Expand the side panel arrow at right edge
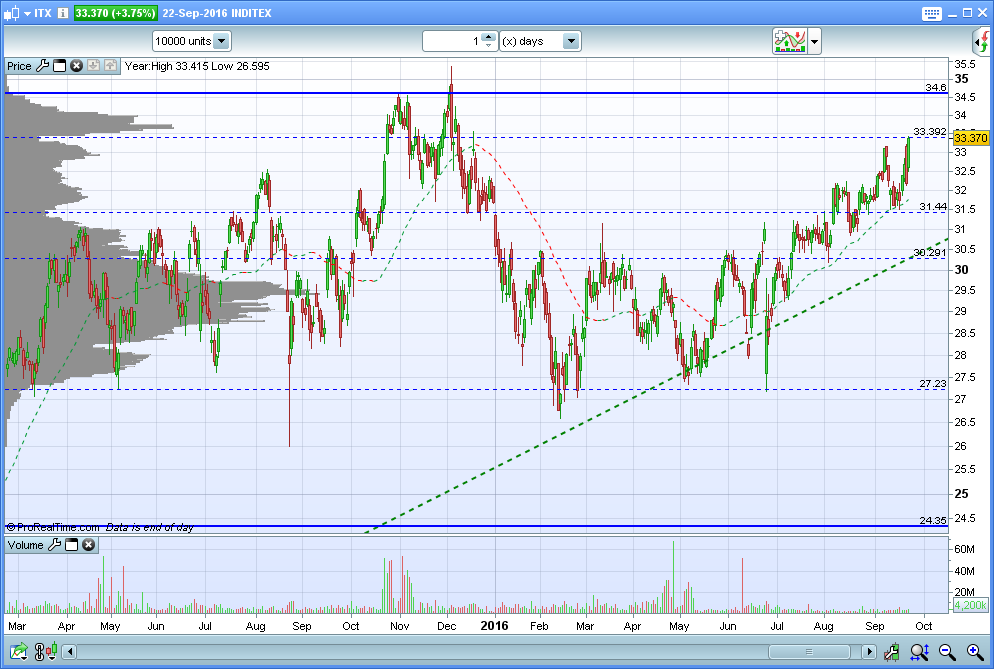994x669 pixels. [981, 41]
